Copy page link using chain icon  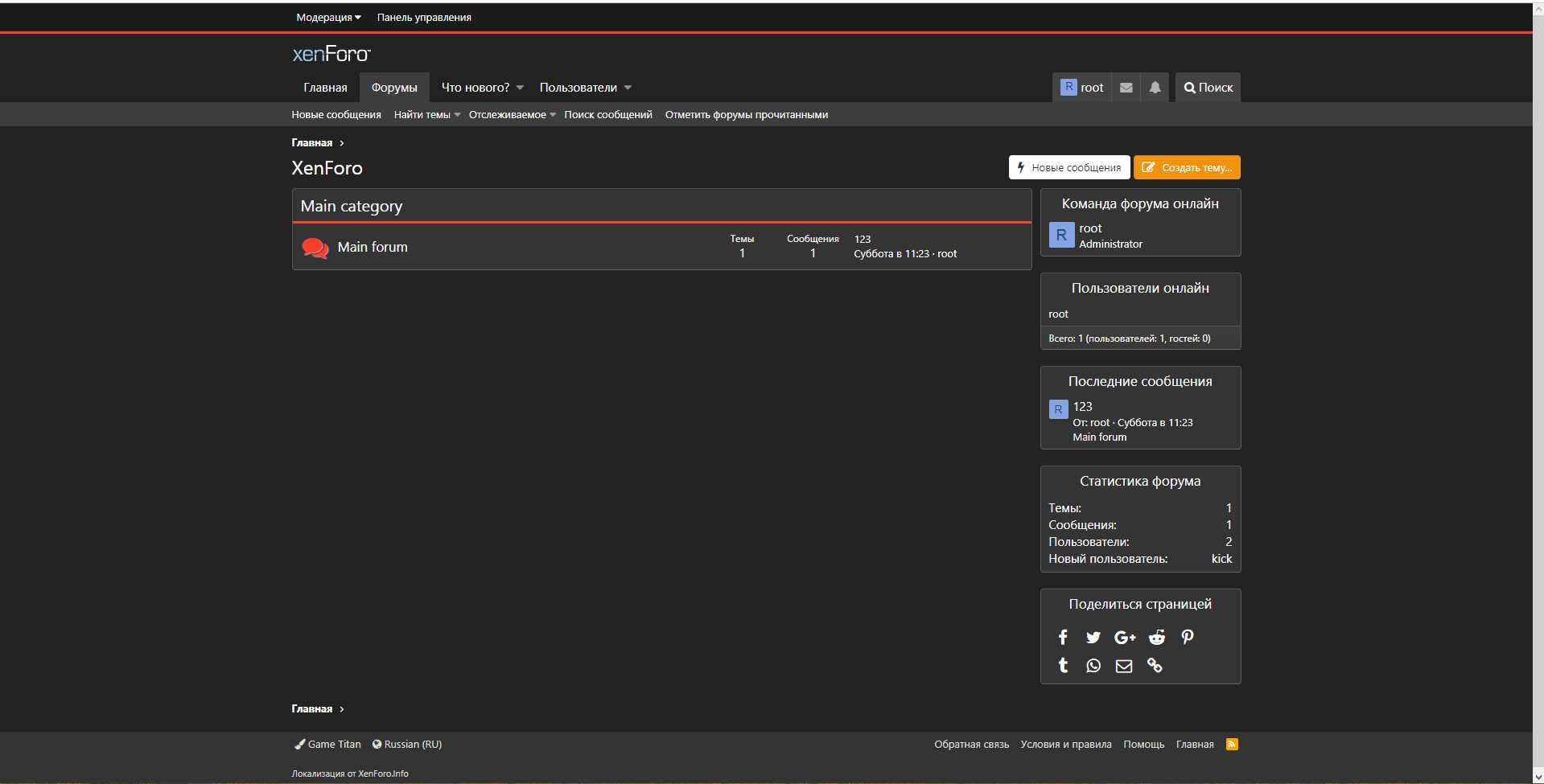1155,666
